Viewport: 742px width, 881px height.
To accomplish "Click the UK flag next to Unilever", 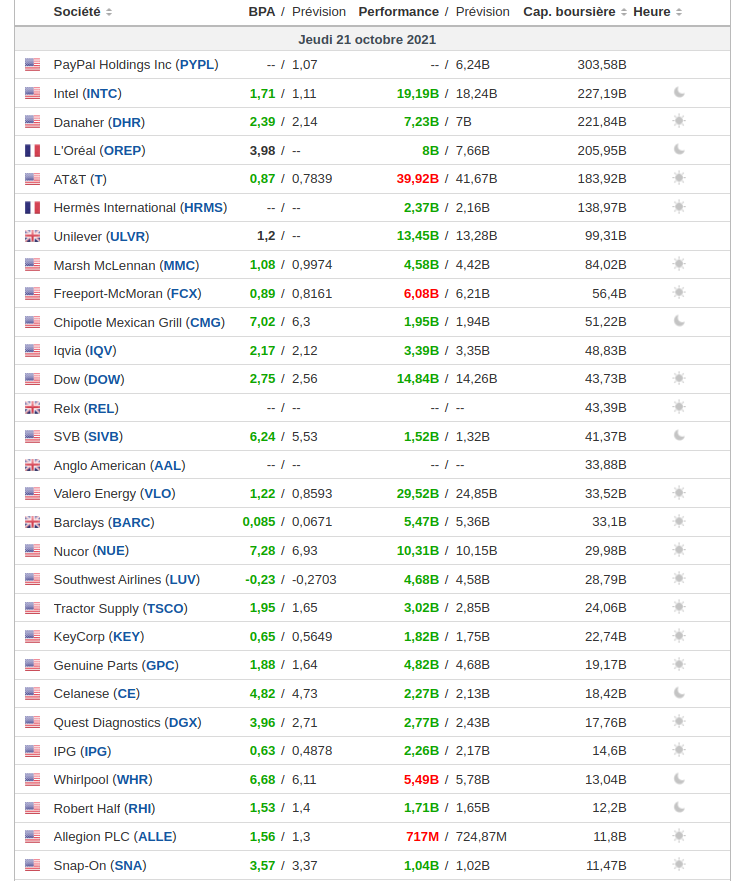I will tap(33, 237).
